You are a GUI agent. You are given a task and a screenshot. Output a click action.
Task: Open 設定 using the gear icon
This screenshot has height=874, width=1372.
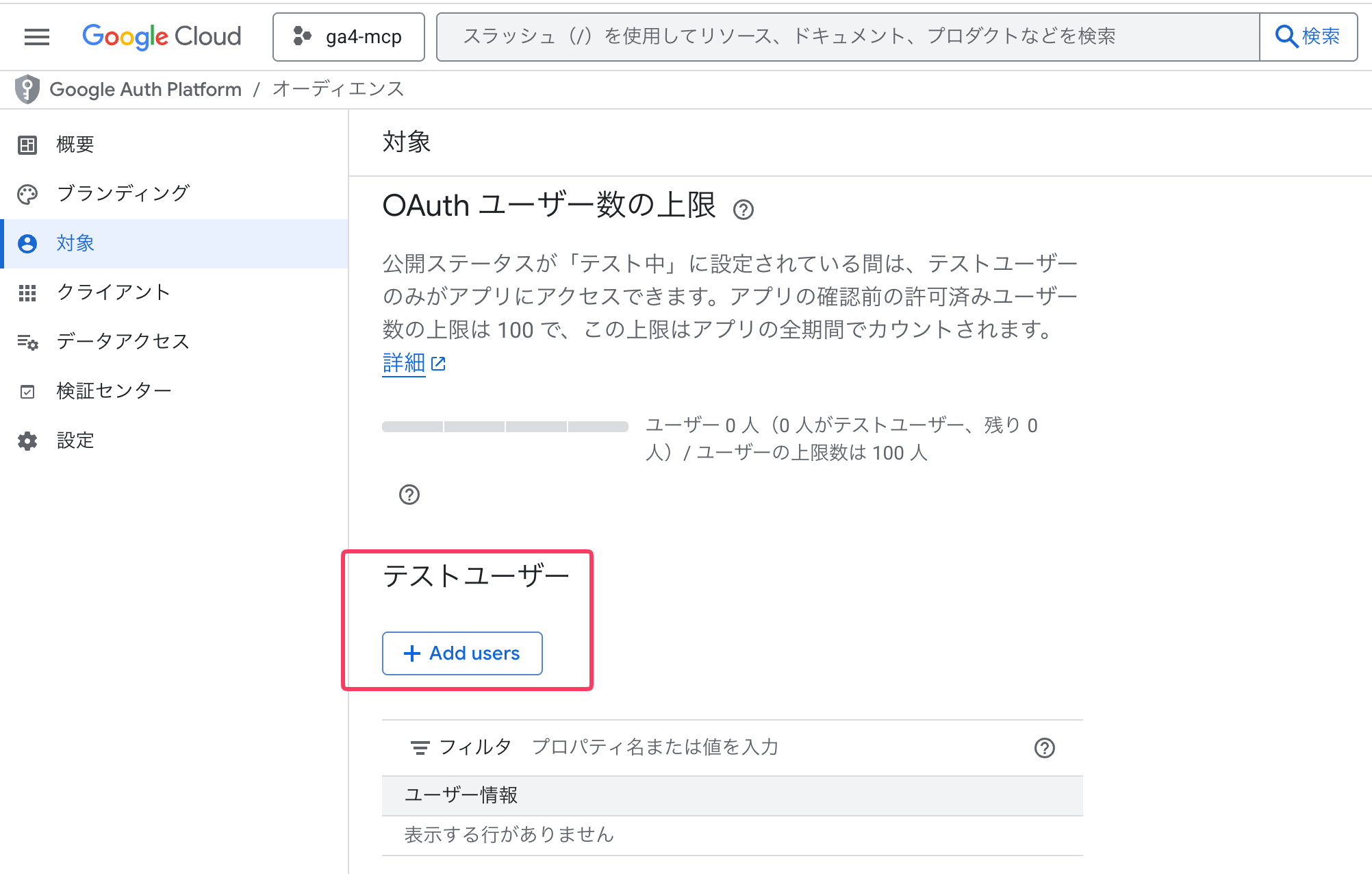point(27,440)
